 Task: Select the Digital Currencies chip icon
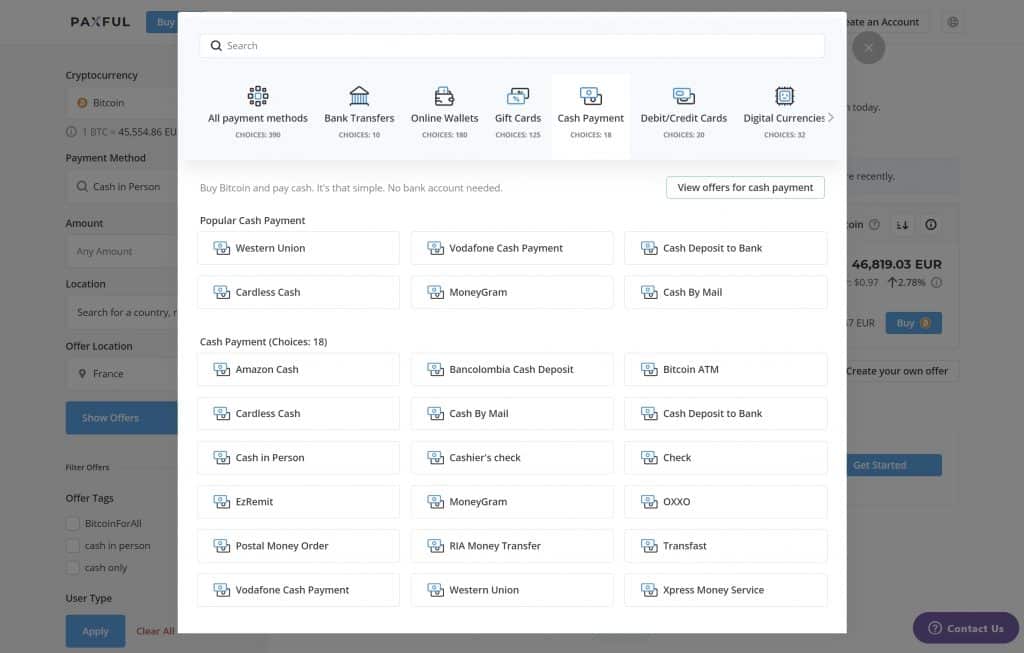(785, 96)
